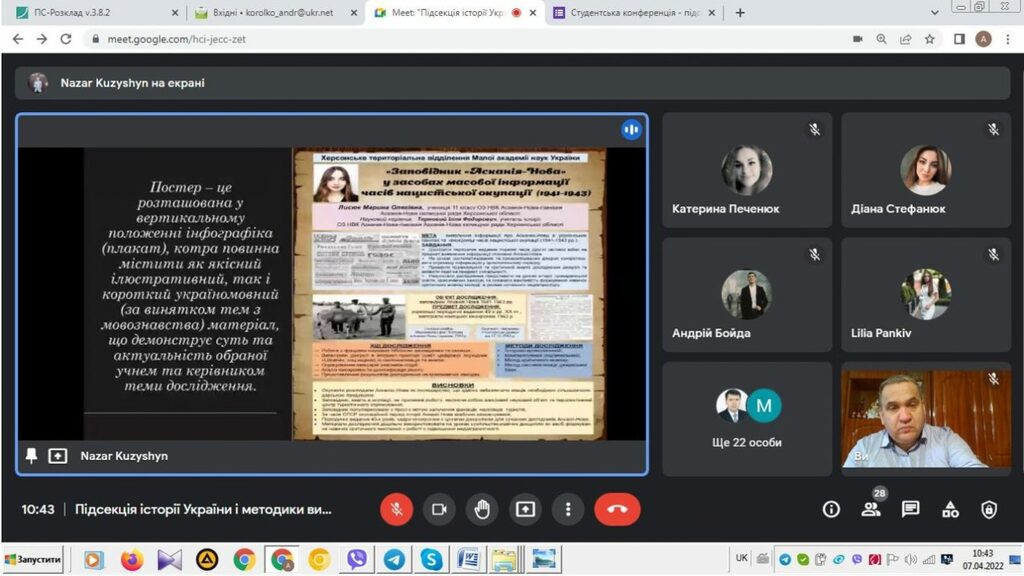1024x576 pixels.
Task: Unmute the microphone in Meet toolbar
Action: pyautogui.click(x=396, y=509)
